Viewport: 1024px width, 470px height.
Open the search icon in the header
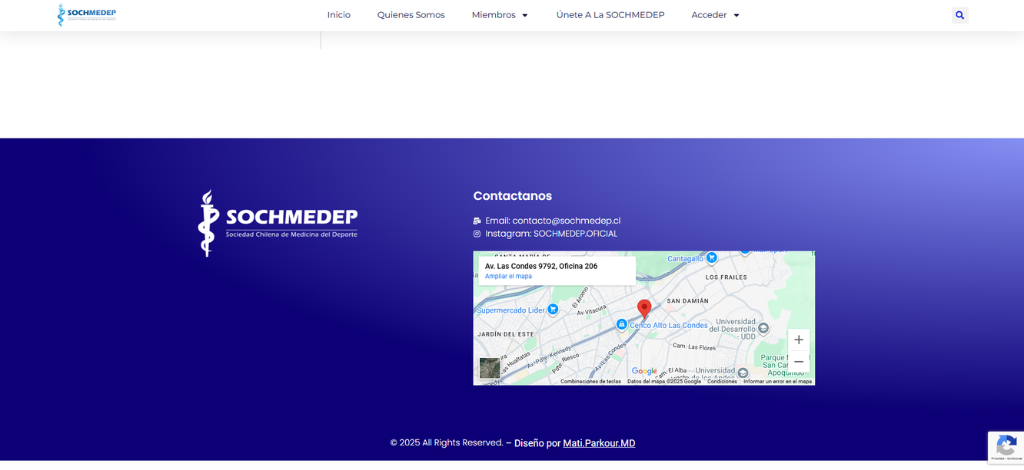point(960,15)
